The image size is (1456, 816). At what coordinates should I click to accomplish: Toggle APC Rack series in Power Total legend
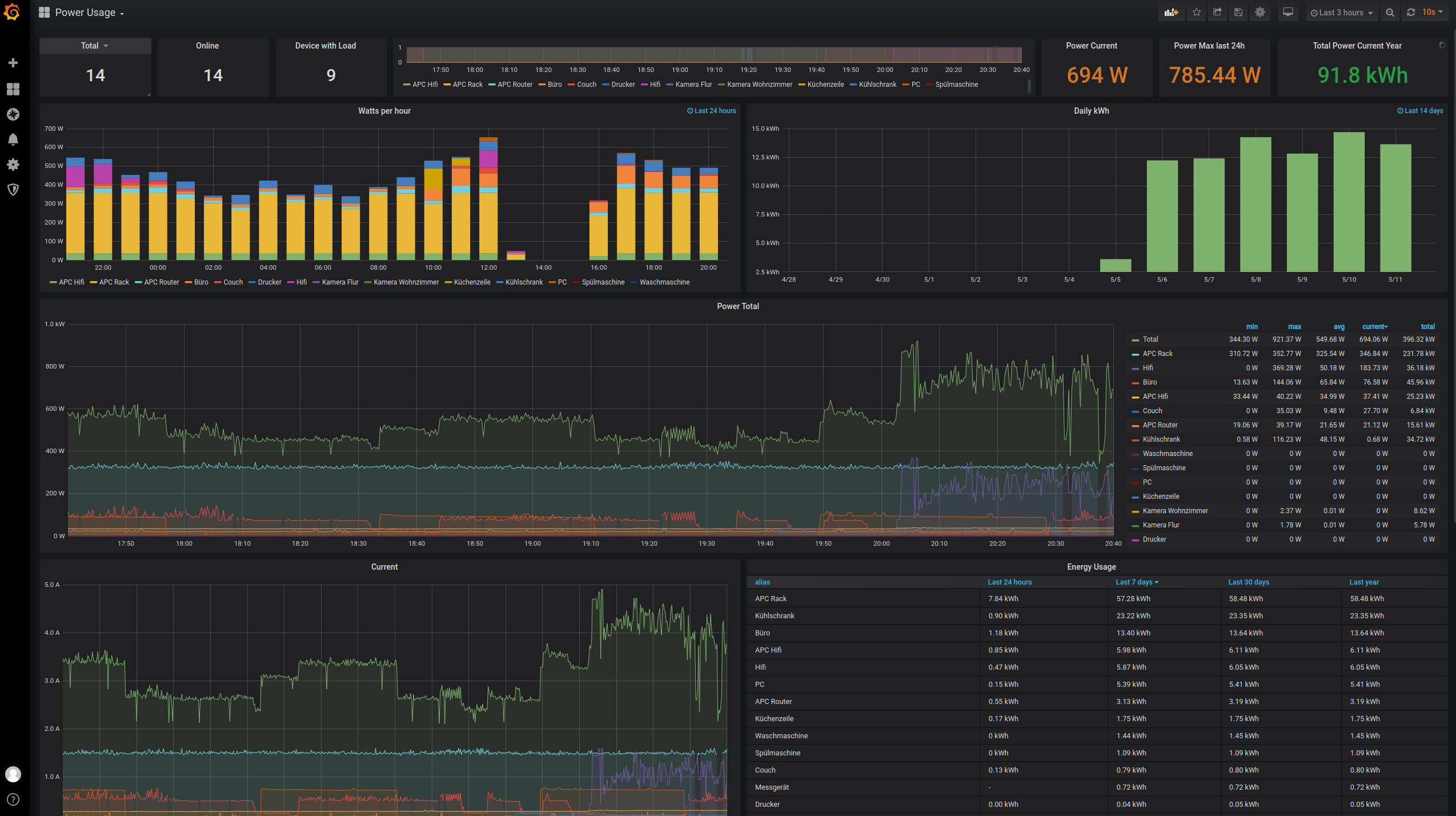click(1157, 354)
